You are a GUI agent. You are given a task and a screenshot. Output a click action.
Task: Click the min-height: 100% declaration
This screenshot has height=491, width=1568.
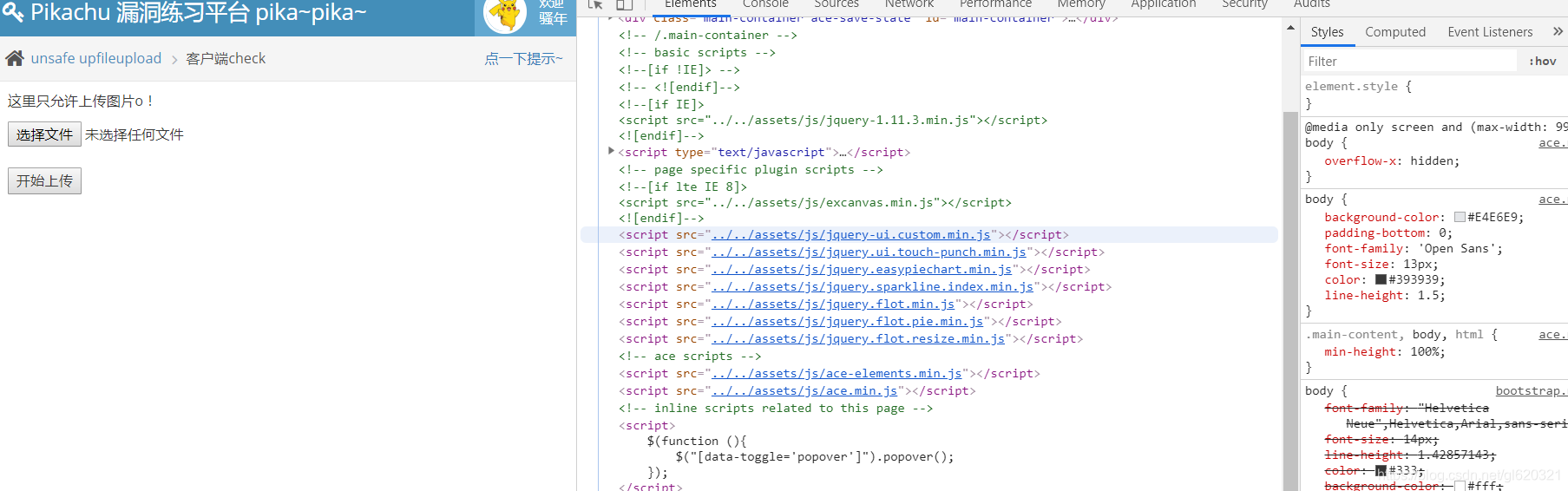(x=1385, y=351)
